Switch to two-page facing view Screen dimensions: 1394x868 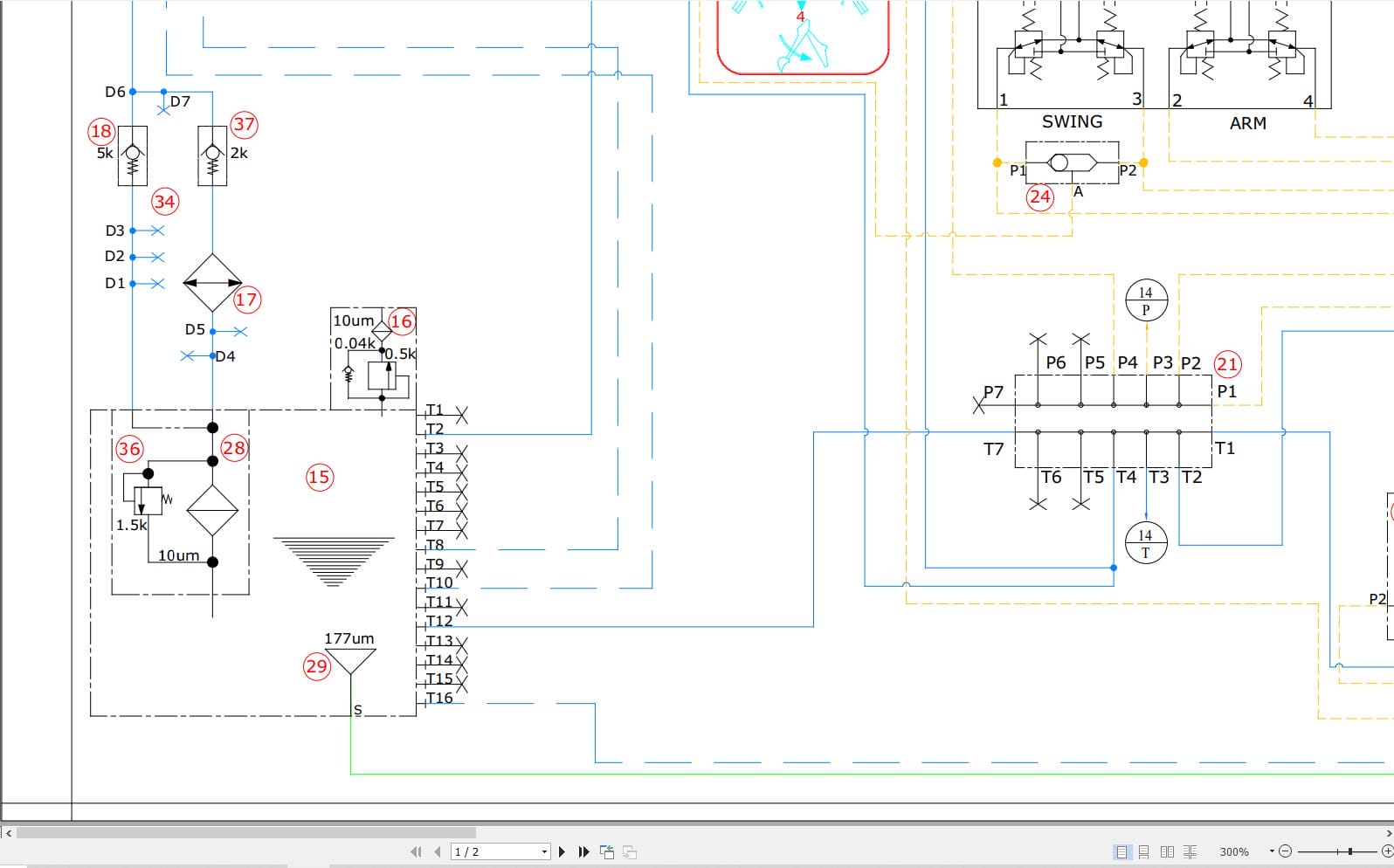1167,851
